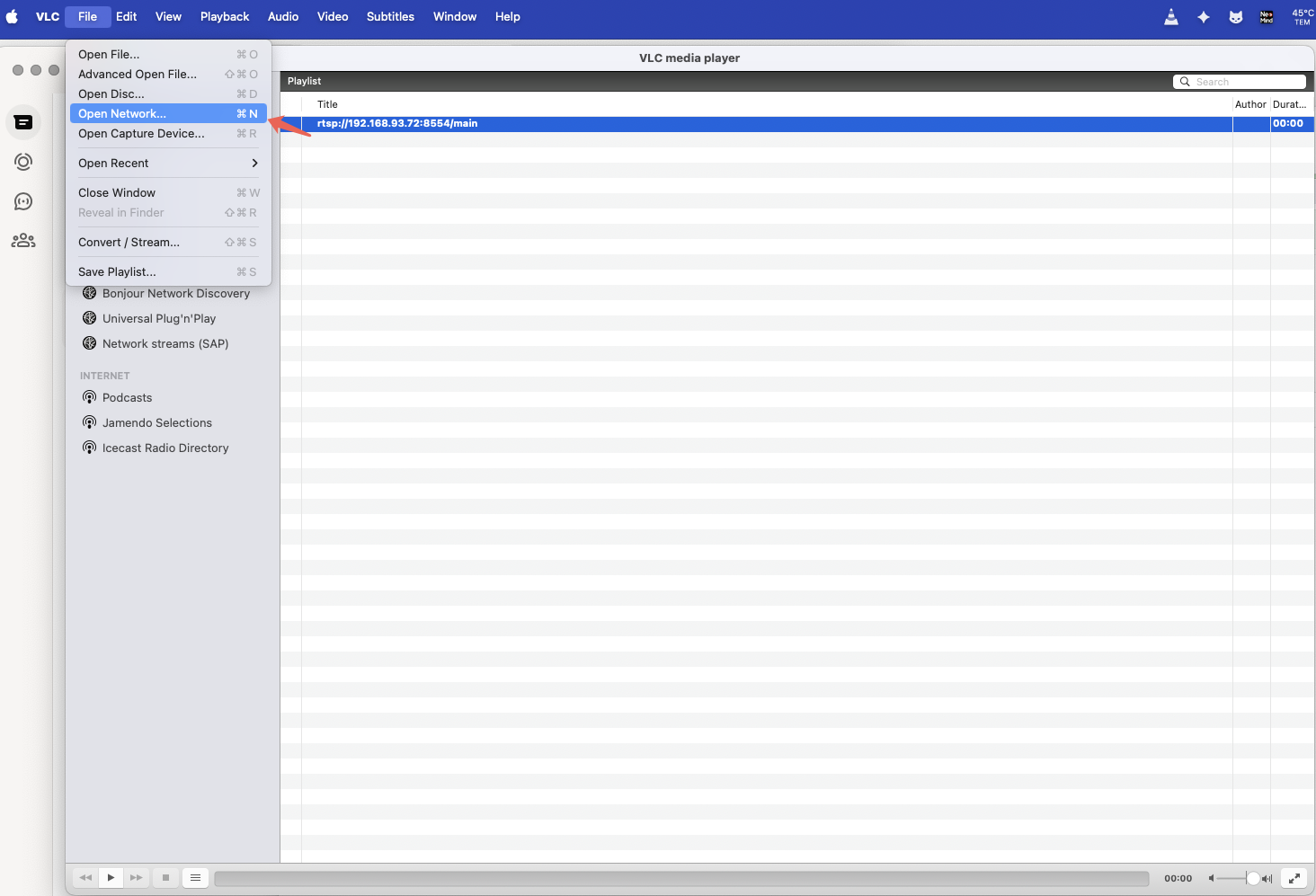Click the playlist Search field
Screen dimensions: 1316x896
[1240, 82]
